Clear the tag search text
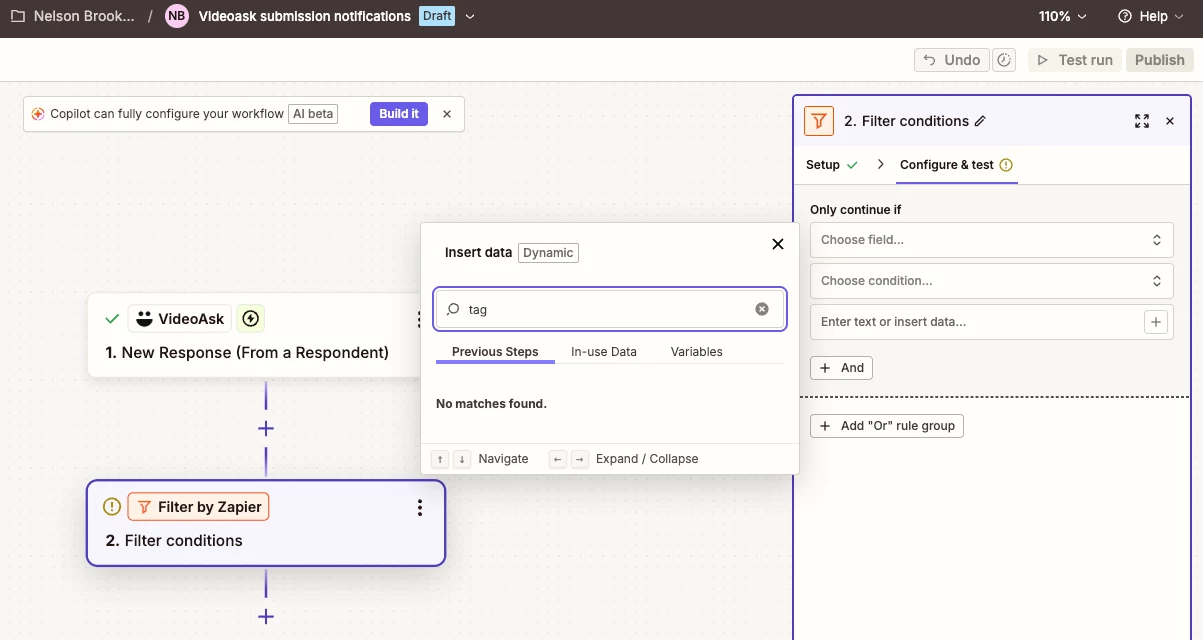Image resolution: width=1203 pixels, height=640 pixels. (762, 309)
